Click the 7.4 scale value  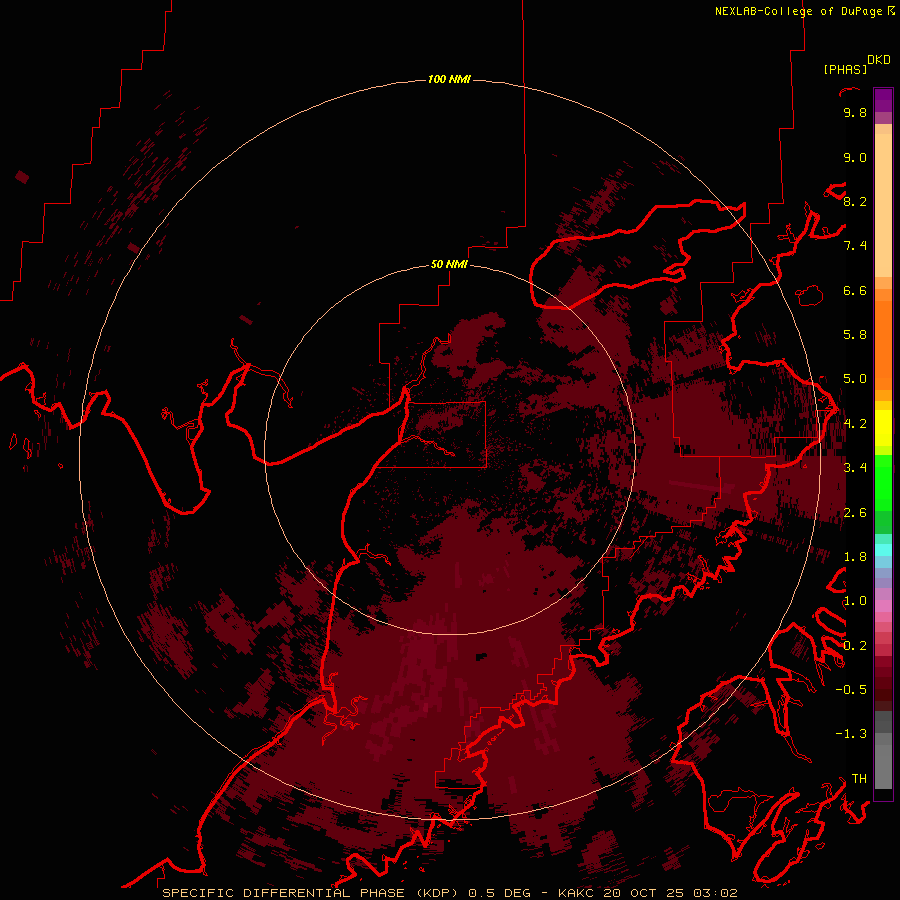855,246
